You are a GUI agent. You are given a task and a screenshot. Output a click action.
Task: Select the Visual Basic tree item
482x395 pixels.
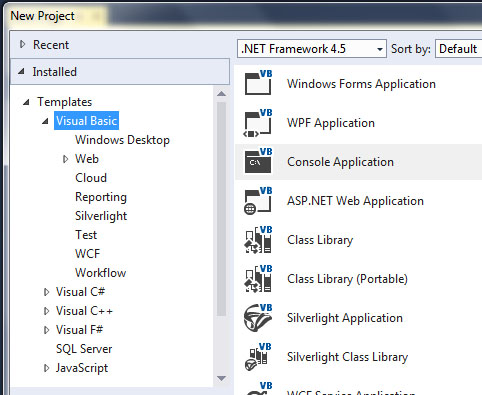[86, 121]
